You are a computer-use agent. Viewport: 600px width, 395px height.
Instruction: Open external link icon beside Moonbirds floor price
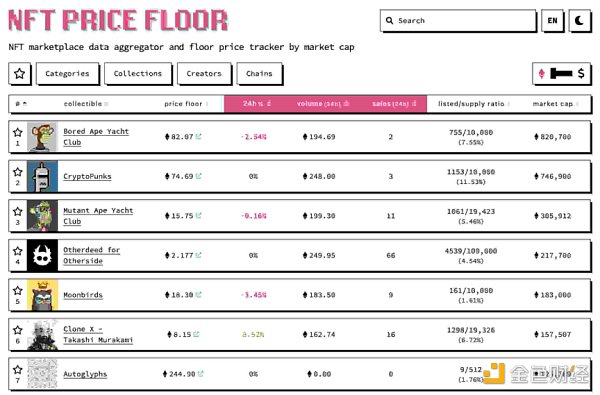pyautogui.click(x=198, y=295)
